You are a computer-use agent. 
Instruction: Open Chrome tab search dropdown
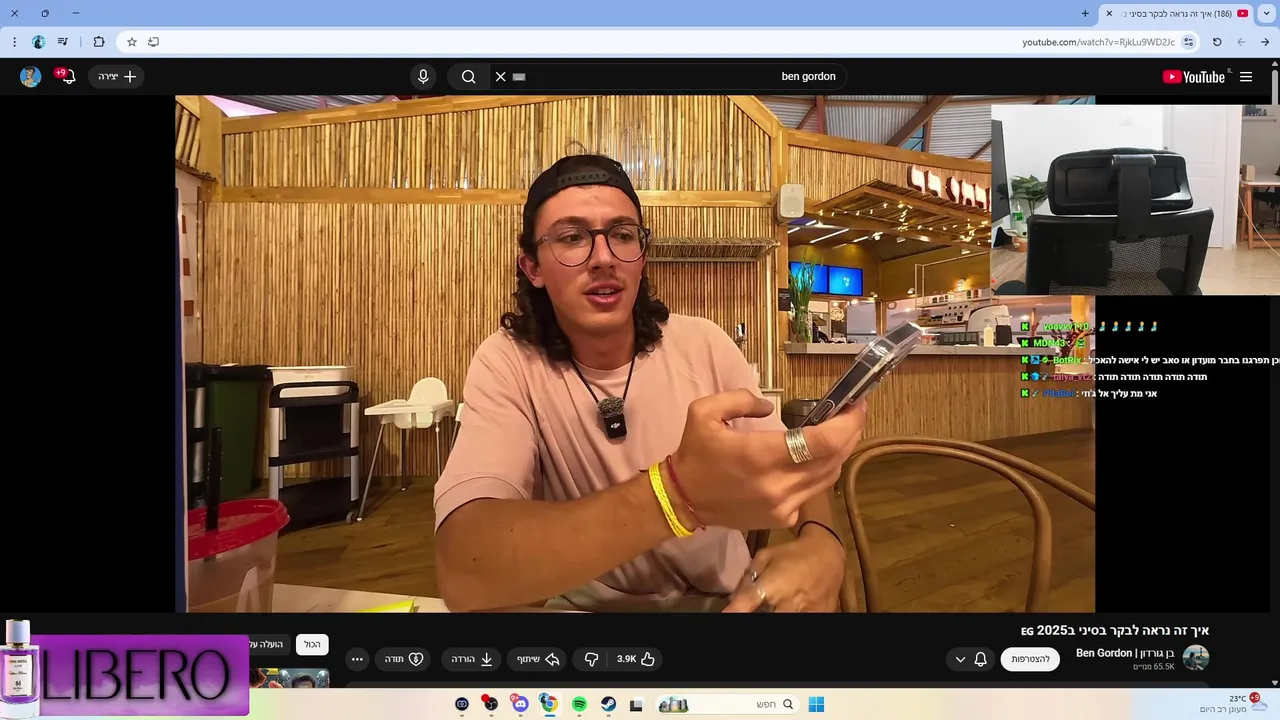(1267, 13)
